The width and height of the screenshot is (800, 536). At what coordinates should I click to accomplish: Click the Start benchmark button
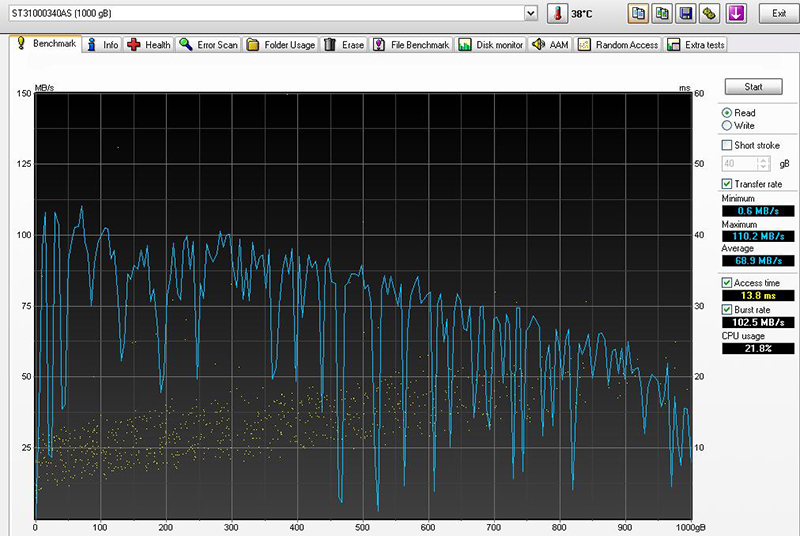pos(753,87)
